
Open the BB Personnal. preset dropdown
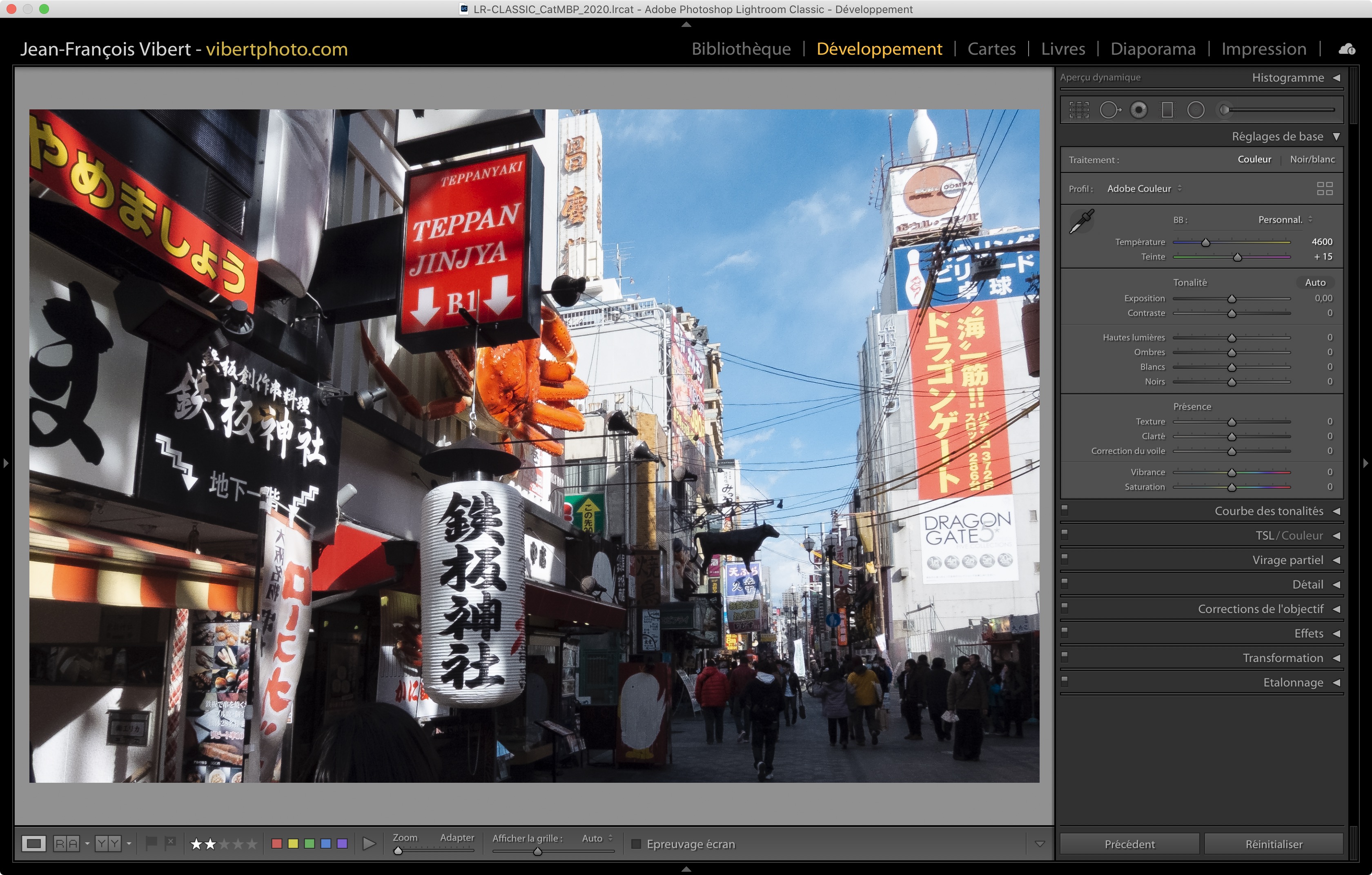(x=1285, y=220)
